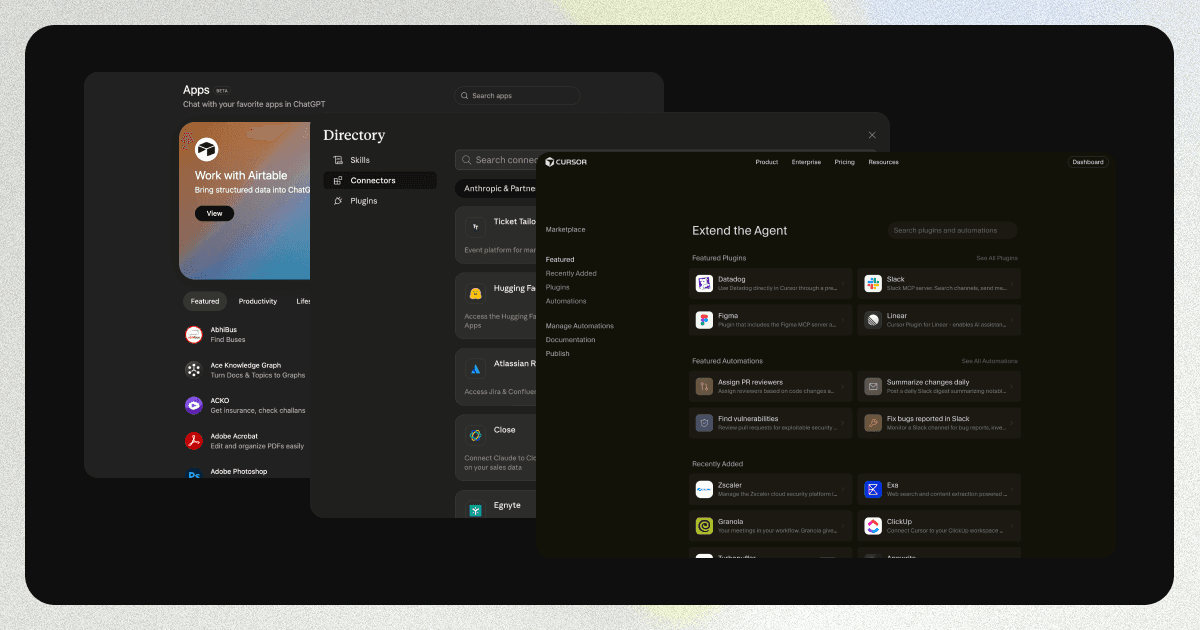This screenshot has height=630, width=1200.
Task: Open the Product menu in Cursor header
Action: pyautogui.click(x=767, y=162)
